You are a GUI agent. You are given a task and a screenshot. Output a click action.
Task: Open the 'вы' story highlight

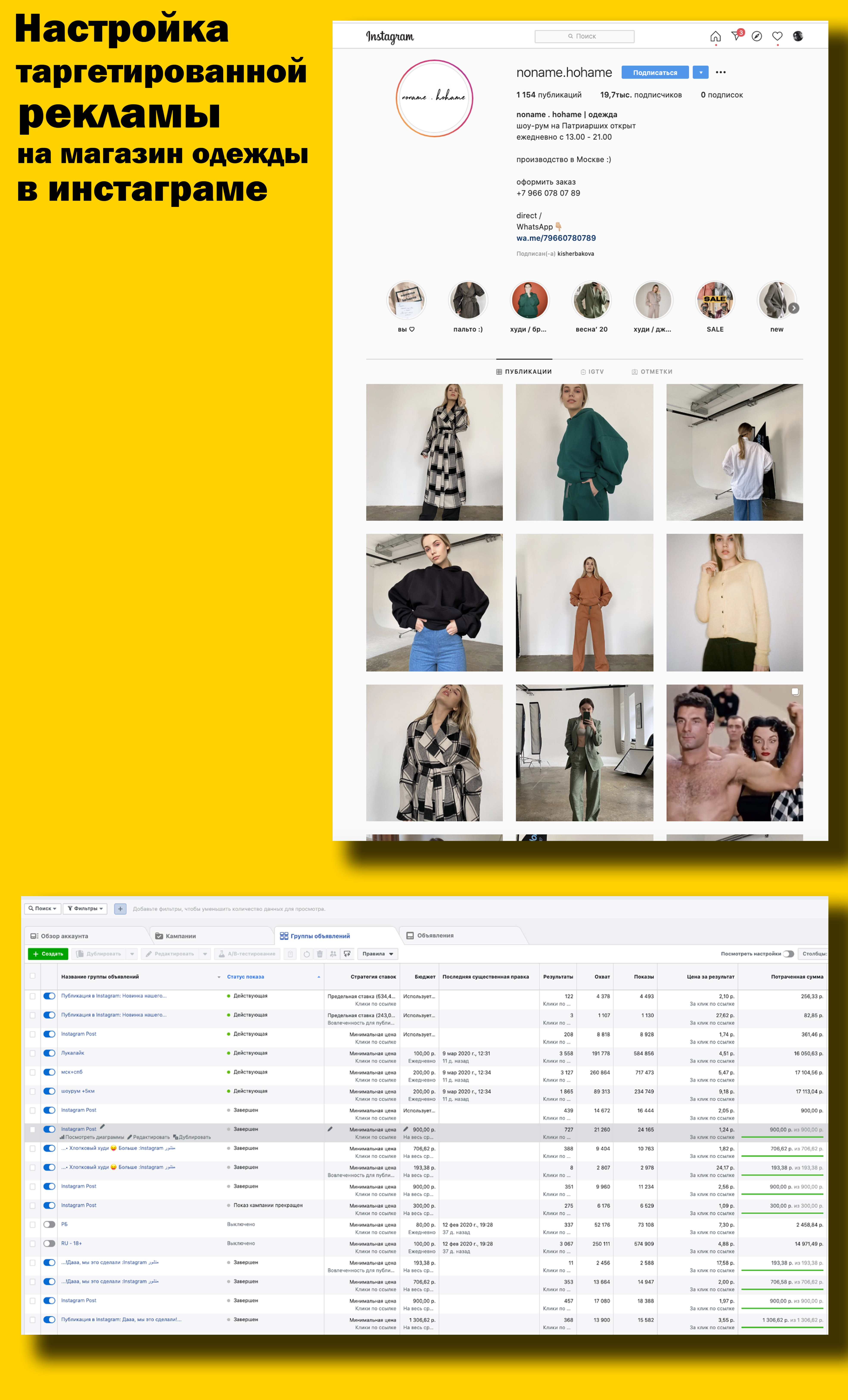[x=406, y=300]
